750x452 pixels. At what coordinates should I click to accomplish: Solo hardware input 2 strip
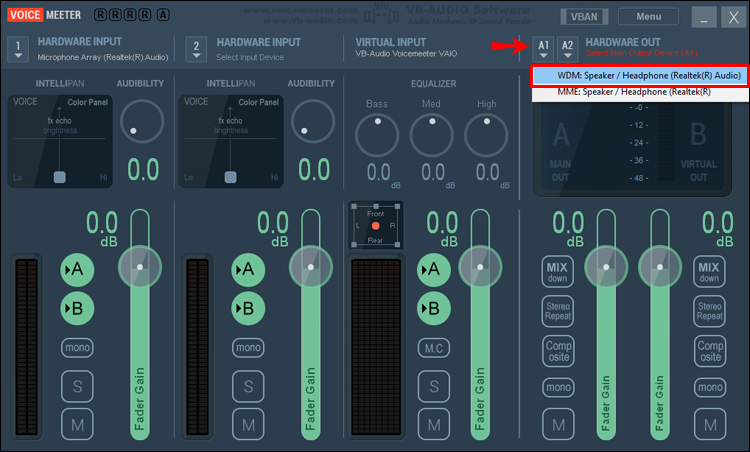tap(248, 386)
